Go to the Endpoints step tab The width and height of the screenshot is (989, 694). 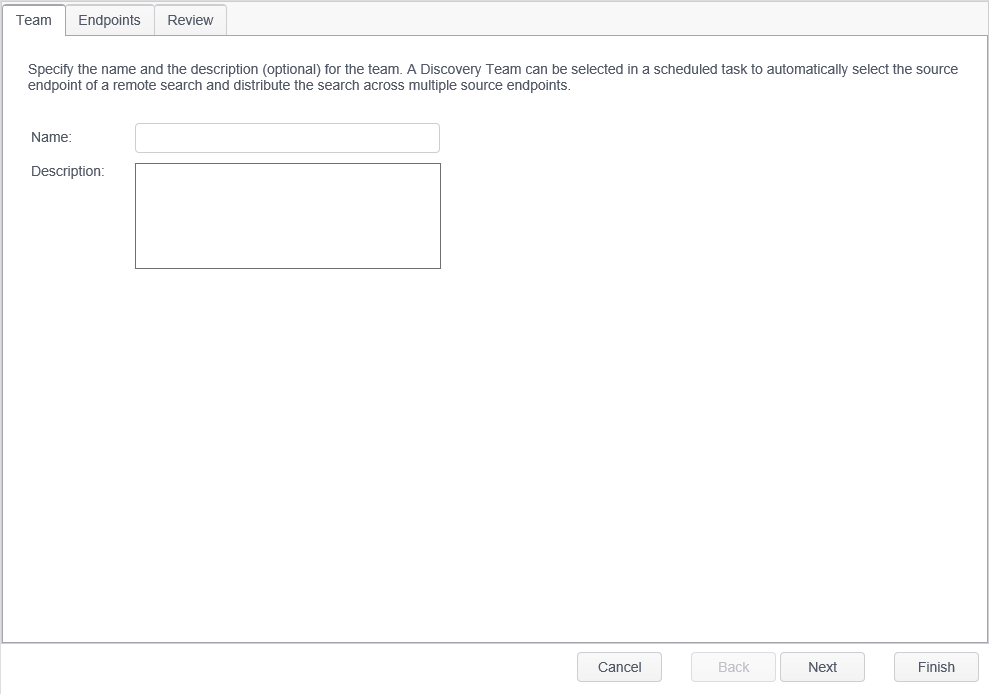[x=110, y=20]
